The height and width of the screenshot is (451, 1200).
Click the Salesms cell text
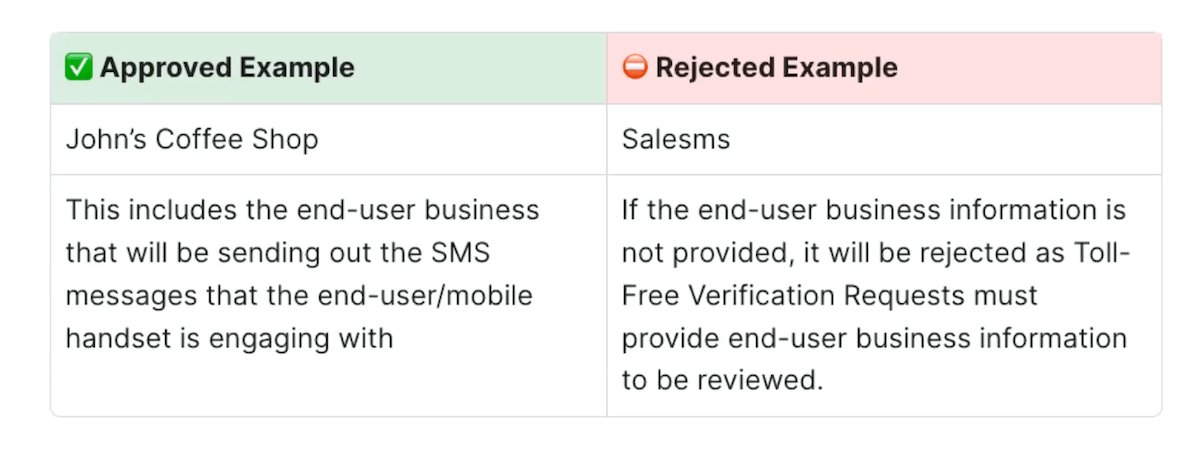(x=676, y=139)
